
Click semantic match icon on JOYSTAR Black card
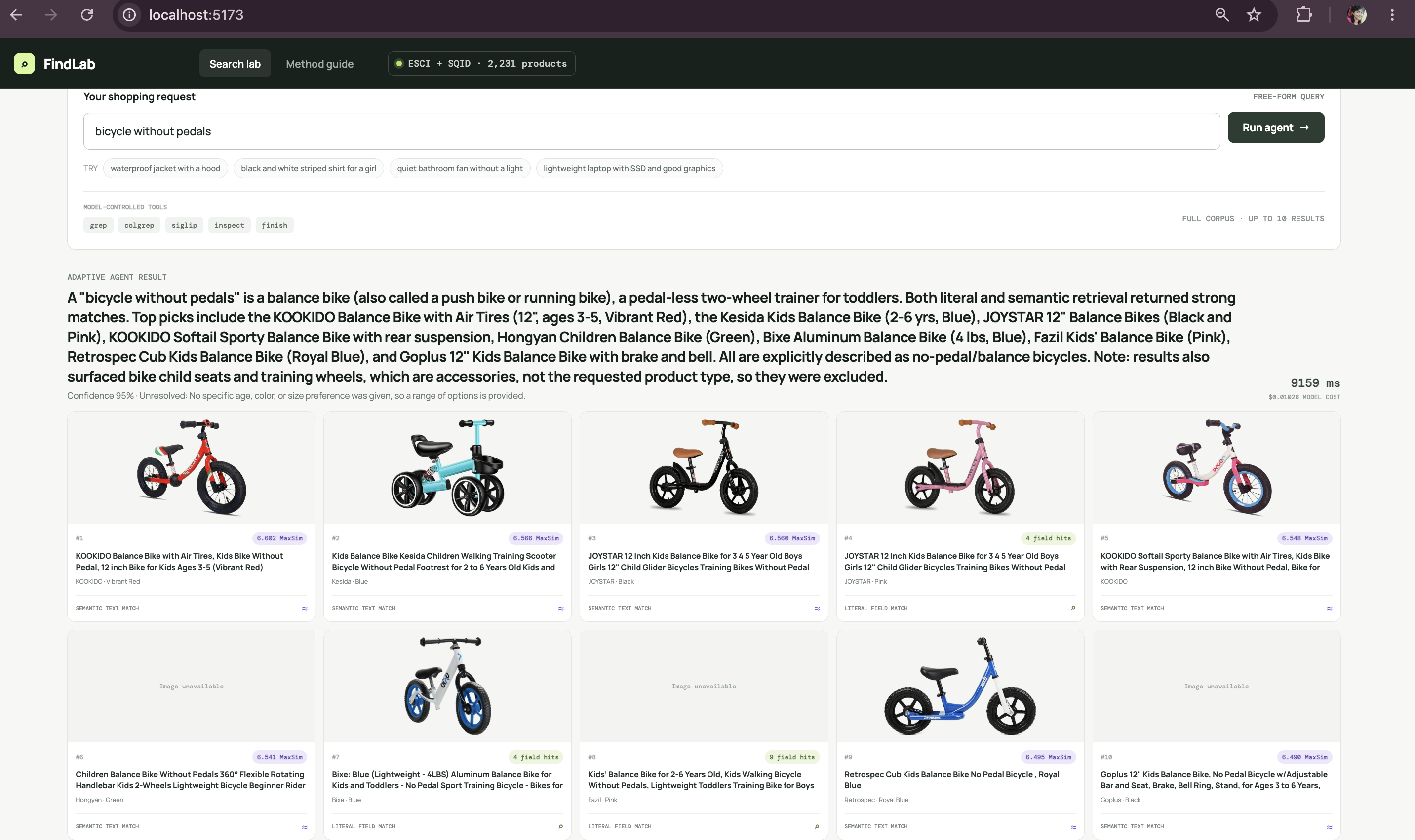click(817, 609)
